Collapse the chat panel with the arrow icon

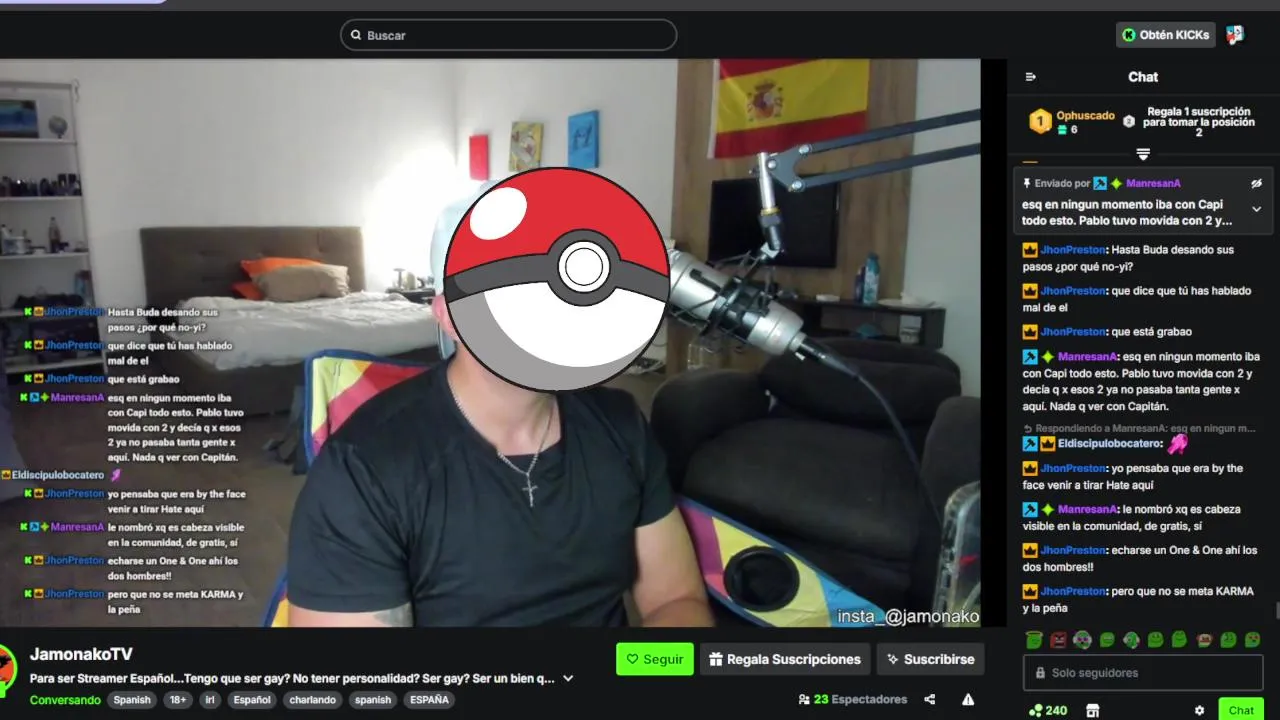click(x=1031, y=77)
